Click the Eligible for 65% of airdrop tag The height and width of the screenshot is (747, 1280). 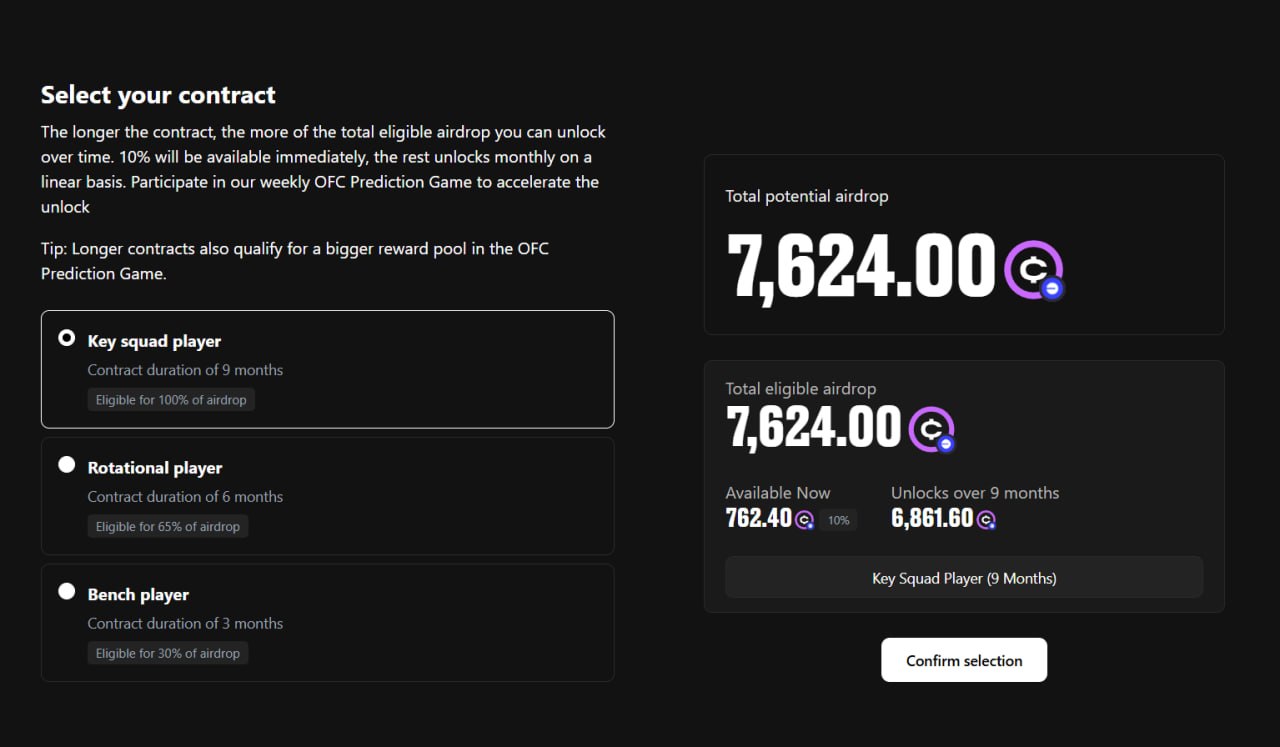168,526
